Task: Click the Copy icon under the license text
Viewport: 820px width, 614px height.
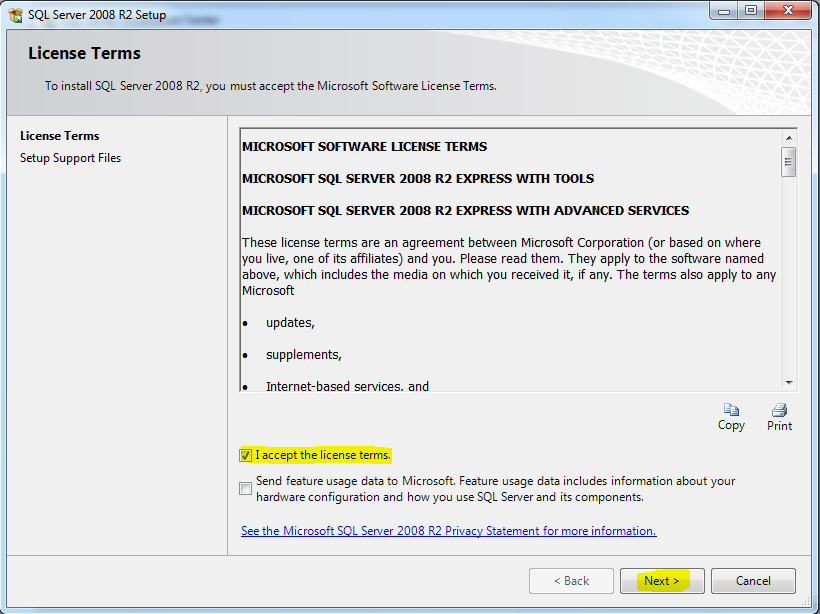Action: [x=731, y=410]
